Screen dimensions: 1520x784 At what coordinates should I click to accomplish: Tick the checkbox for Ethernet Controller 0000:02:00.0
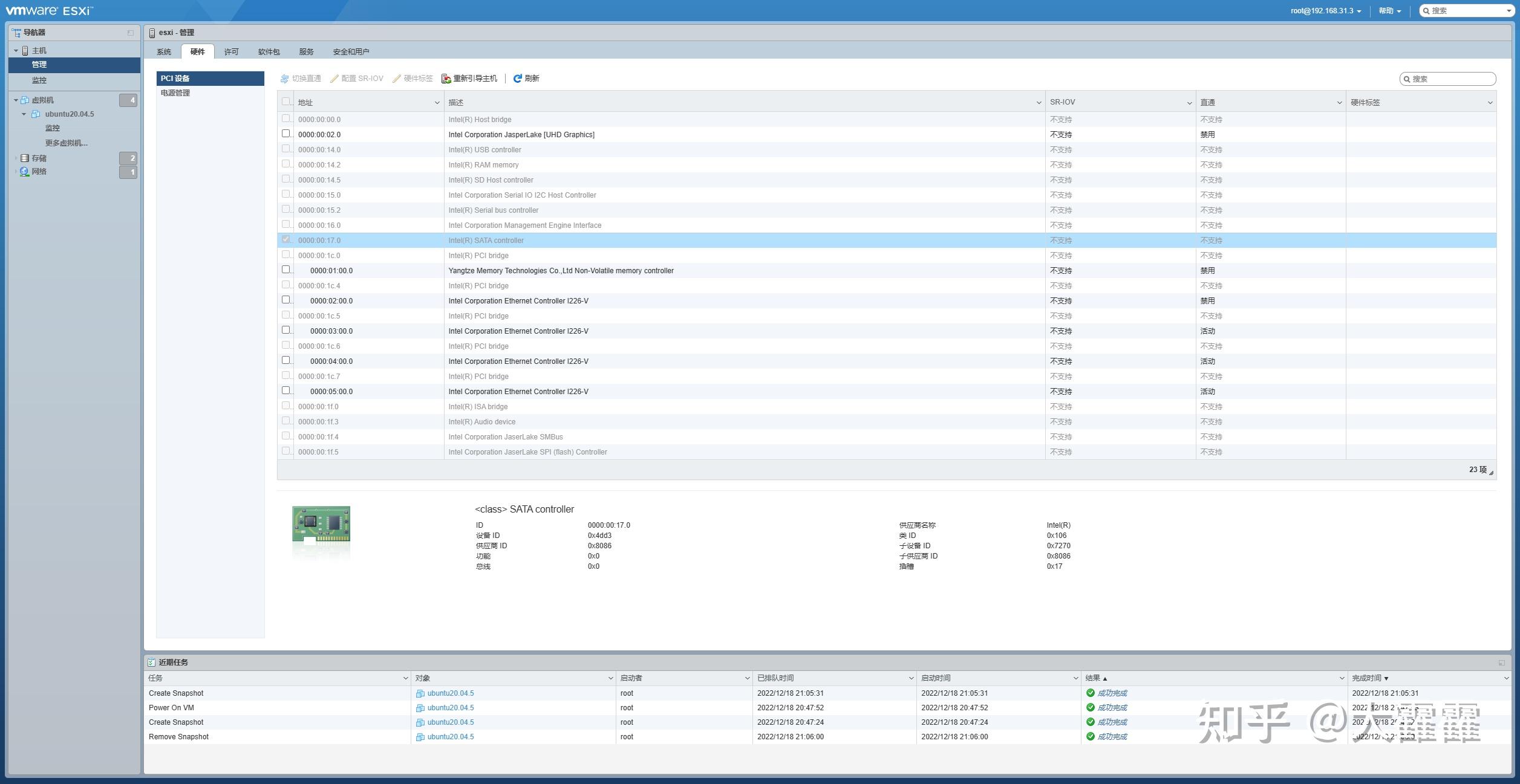click(286, 300)
